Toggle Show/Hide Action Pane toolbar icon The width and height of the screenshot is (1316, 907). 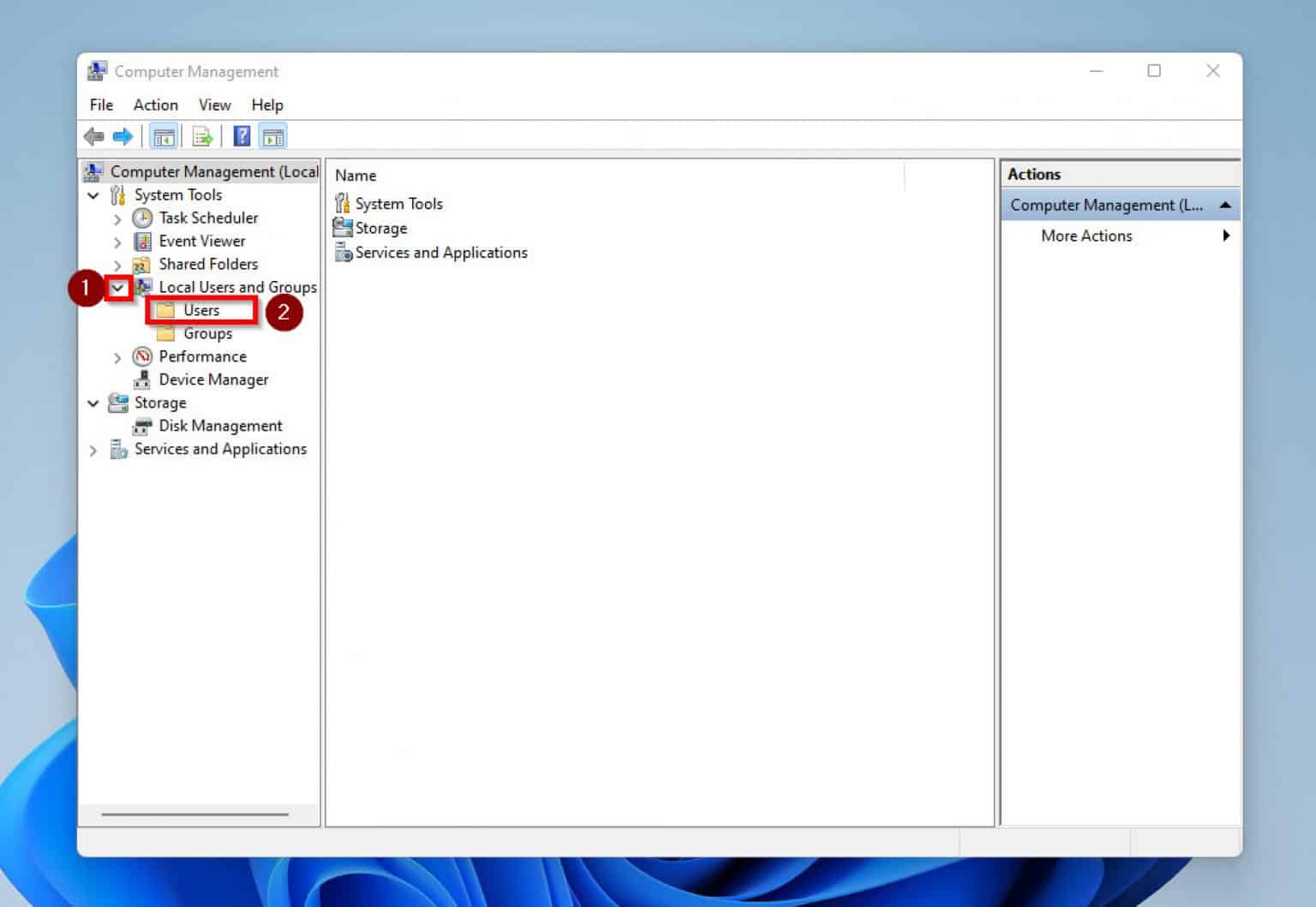click(x=272, y=135)
